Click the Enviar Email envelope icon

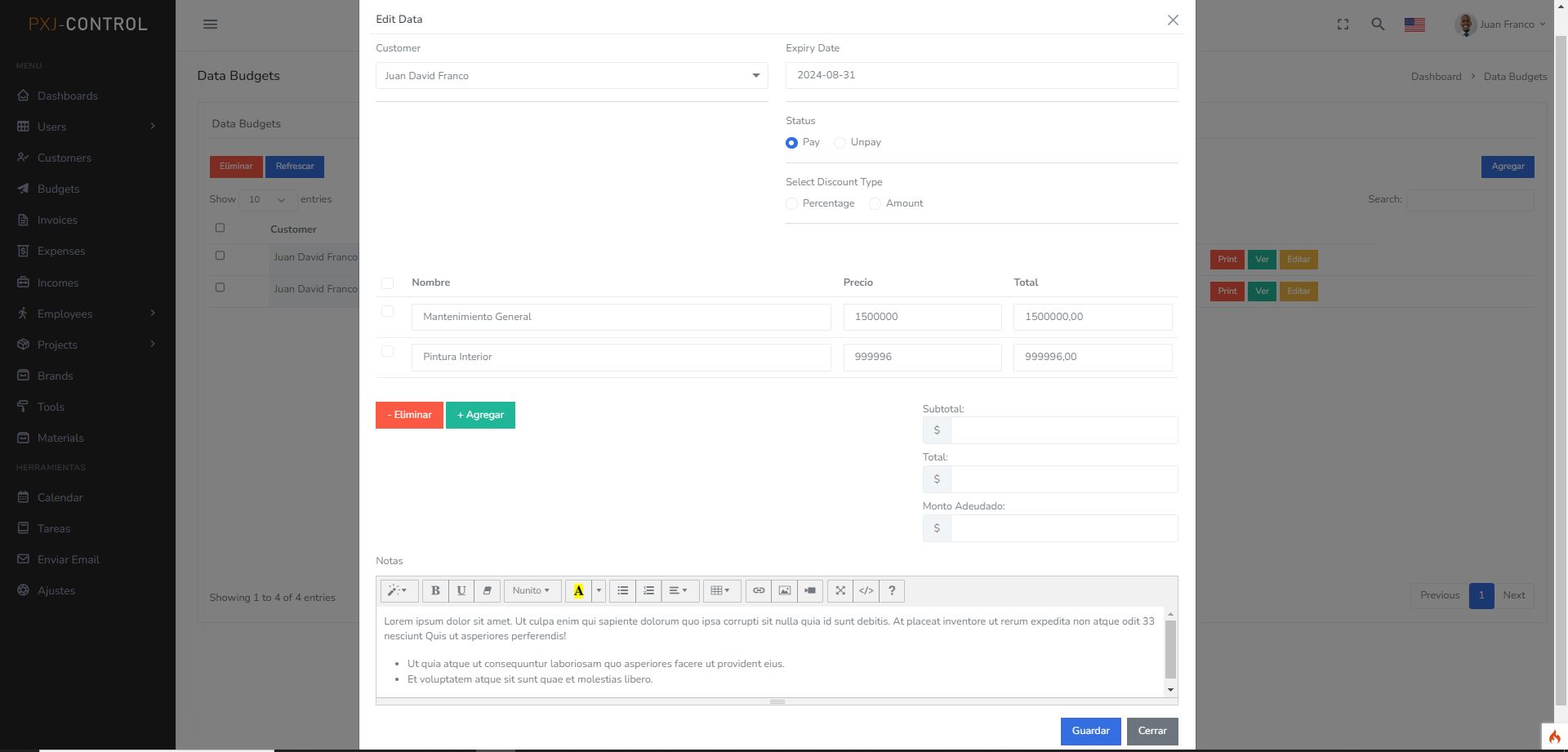click(x=23, y=559)
